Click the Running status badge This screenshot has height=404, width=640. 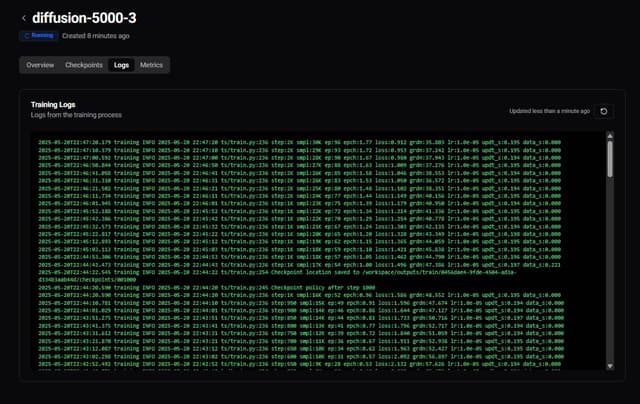point(39,36)
